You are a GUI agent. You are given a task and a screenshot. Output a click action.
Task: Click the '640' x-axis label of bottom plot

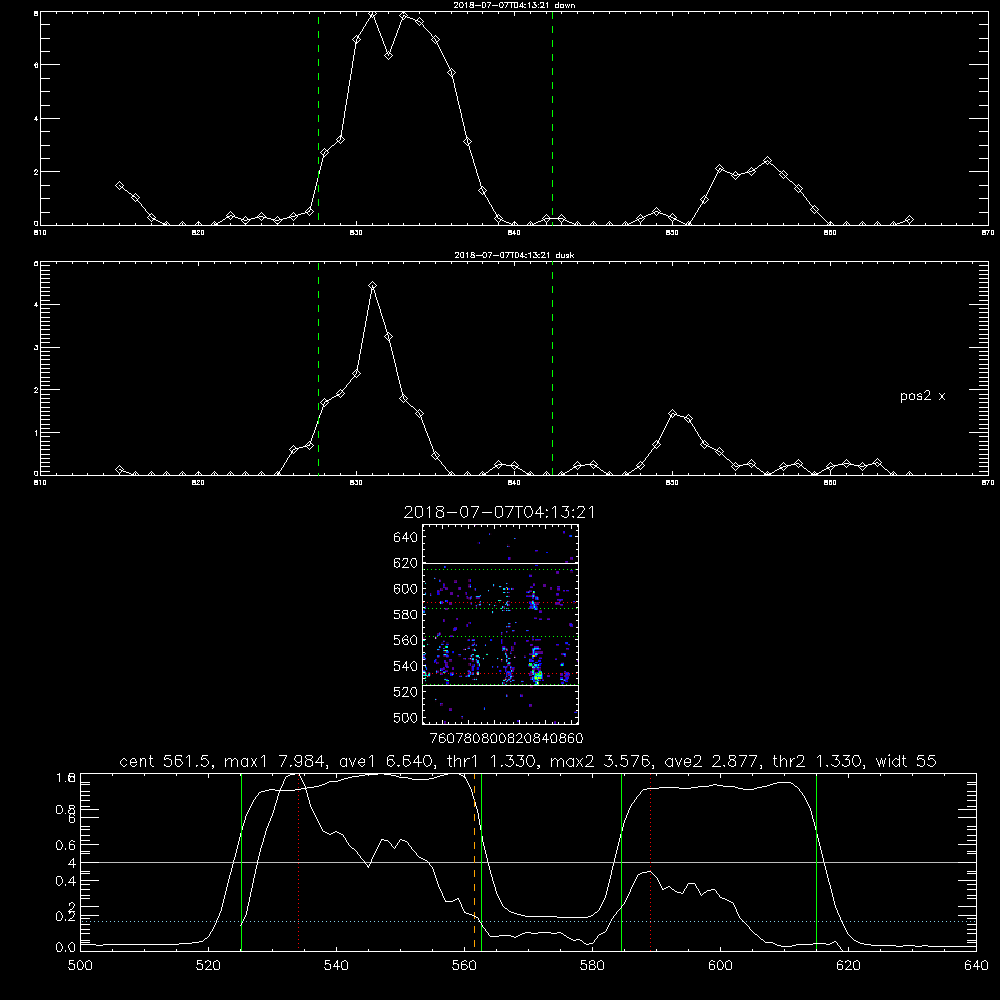pos(976,966)
